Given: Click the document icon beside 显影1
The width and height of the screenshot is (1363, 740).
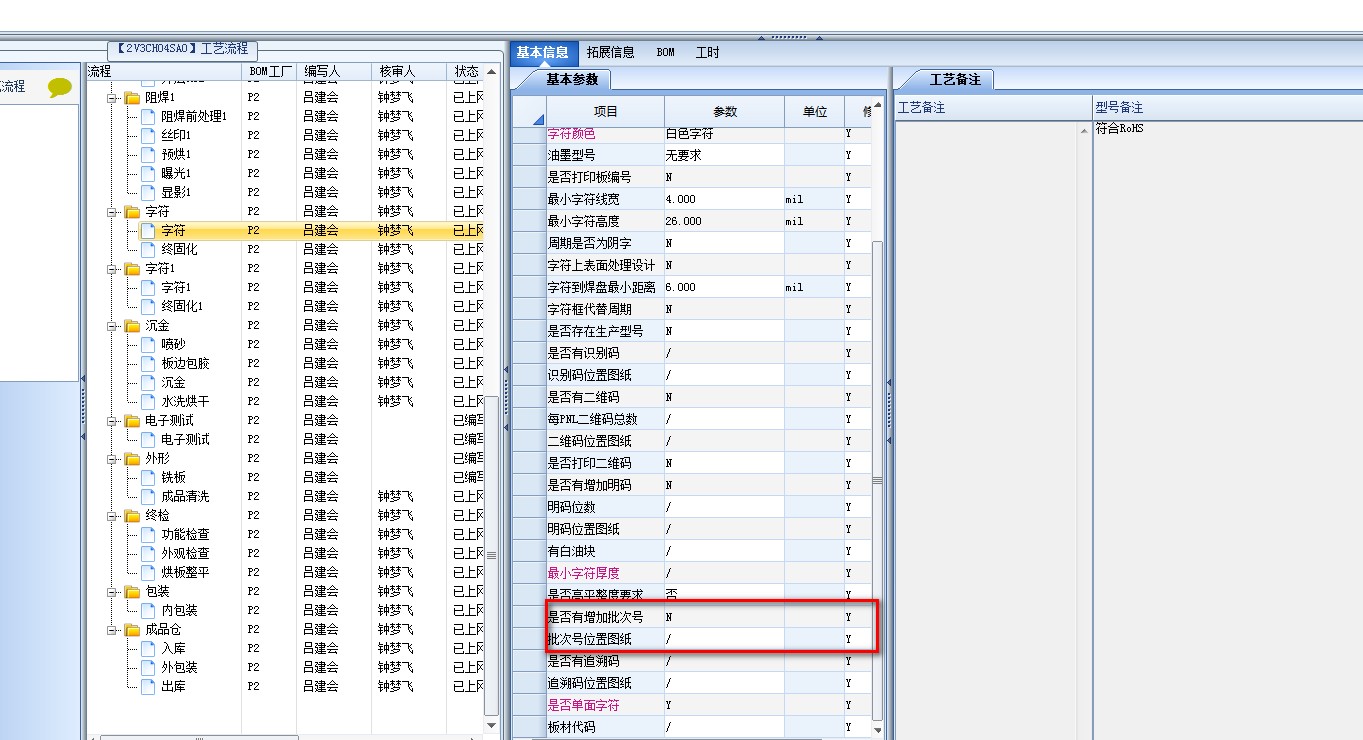Looking at the screenshot, I should (x=148, y=192).
